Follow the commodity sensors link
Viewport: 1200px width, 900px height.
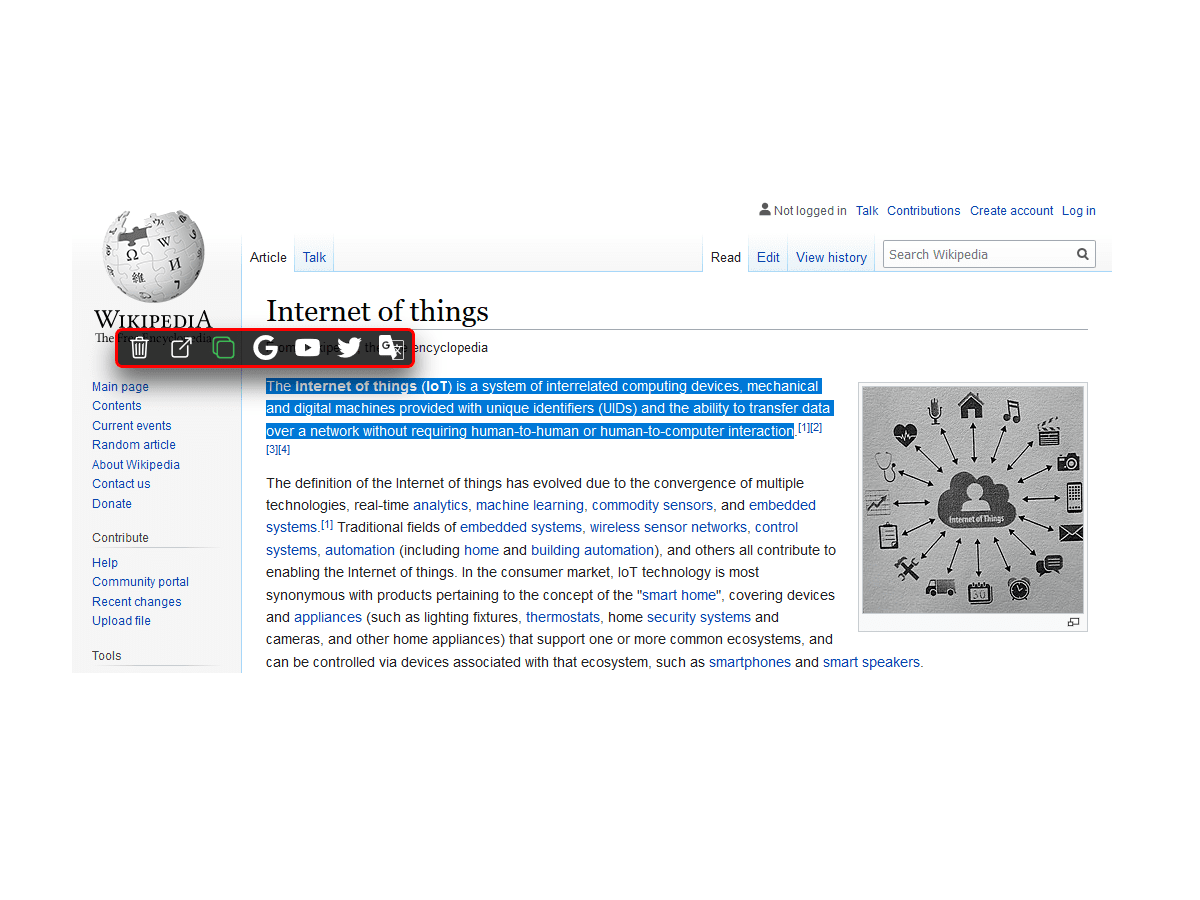652,505
